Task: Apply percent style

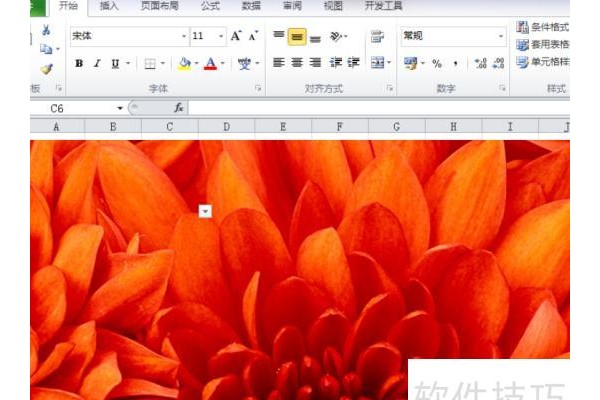Action: pyautogui.click(x=437, y=63)
